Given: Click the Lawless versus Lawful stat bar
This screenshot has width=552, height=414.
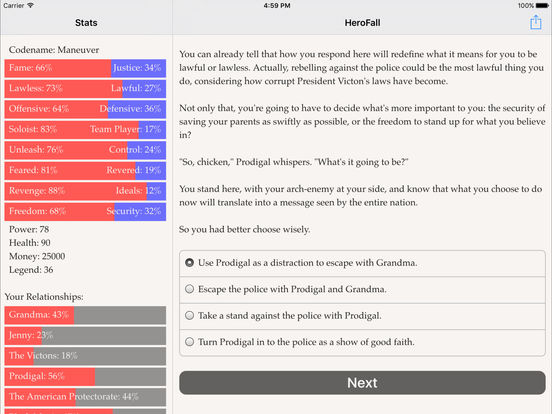Looking at the screenshot, I should coord(85,88).
